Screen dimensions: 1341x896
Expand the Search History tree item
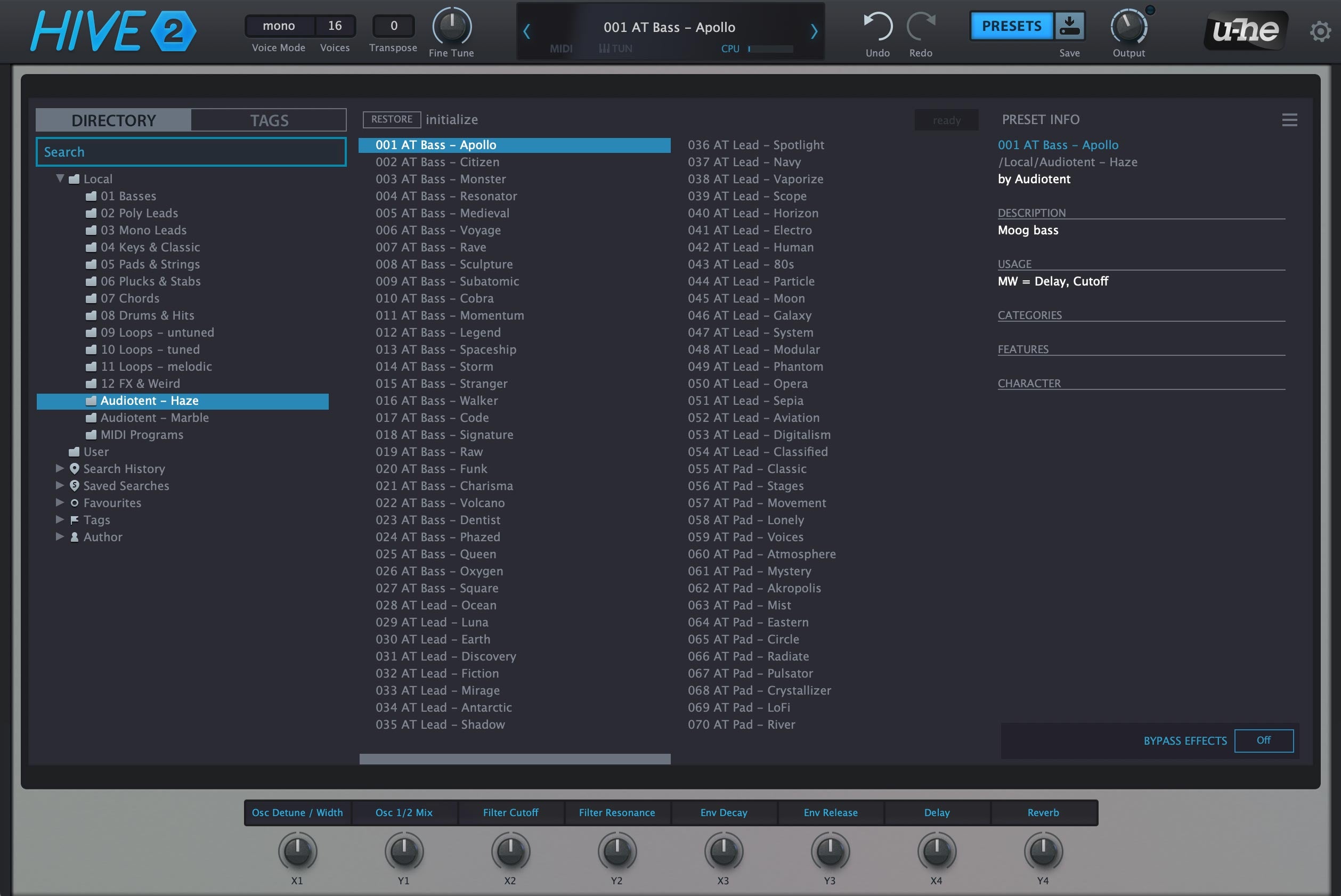(60, 469)
